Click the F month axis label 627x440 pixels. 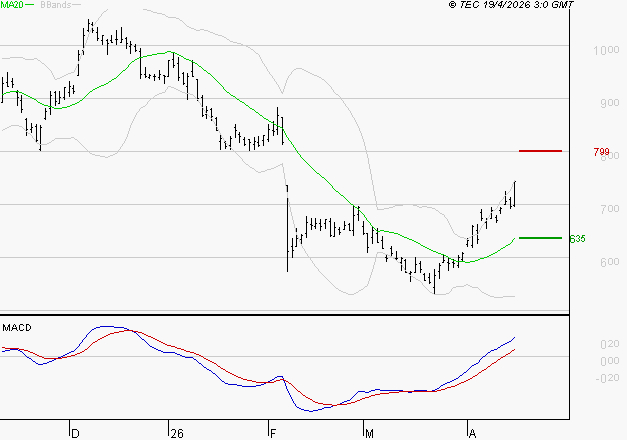[273, 434]
